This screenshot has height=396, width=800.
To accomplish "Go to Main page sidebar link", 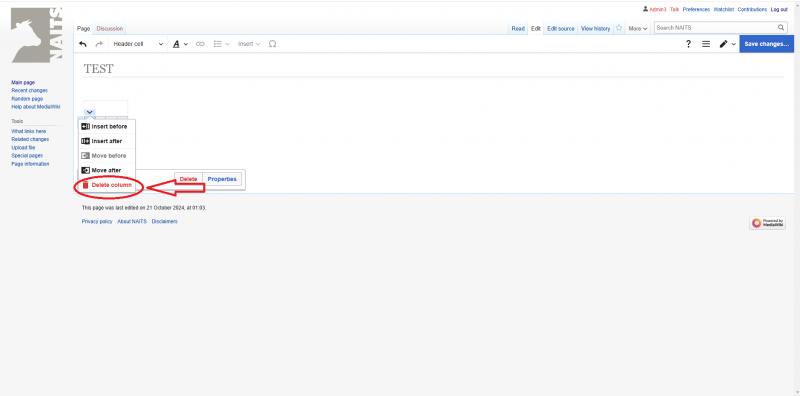I will point(23,83).
